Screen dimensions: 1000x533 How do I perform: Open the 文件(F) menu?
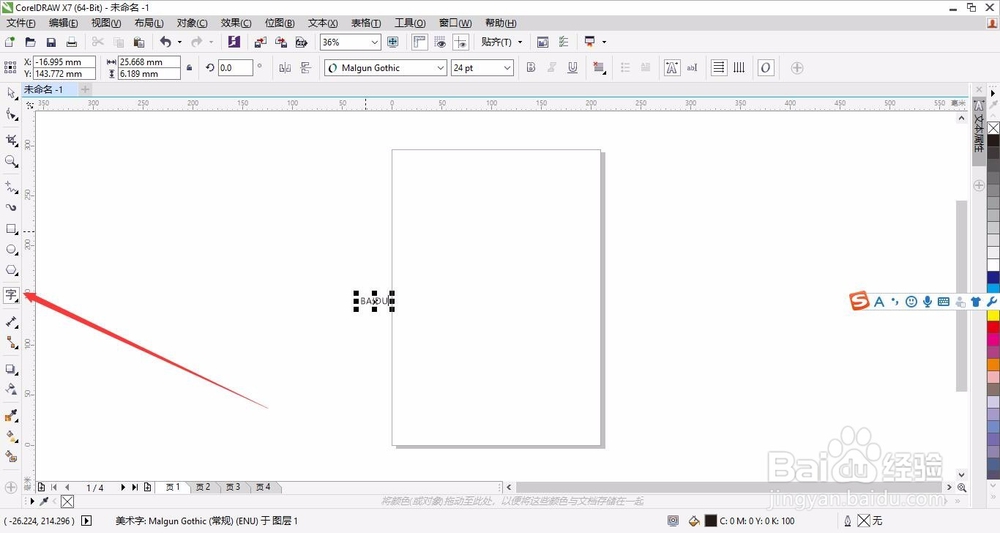click(x=21, y=23)
